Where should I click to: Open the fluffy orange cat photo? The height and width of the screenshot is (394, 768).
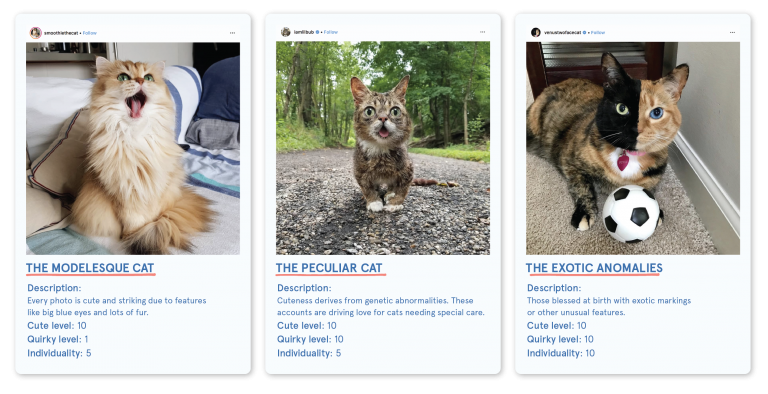pyautogui.click(x=133, y=148)
